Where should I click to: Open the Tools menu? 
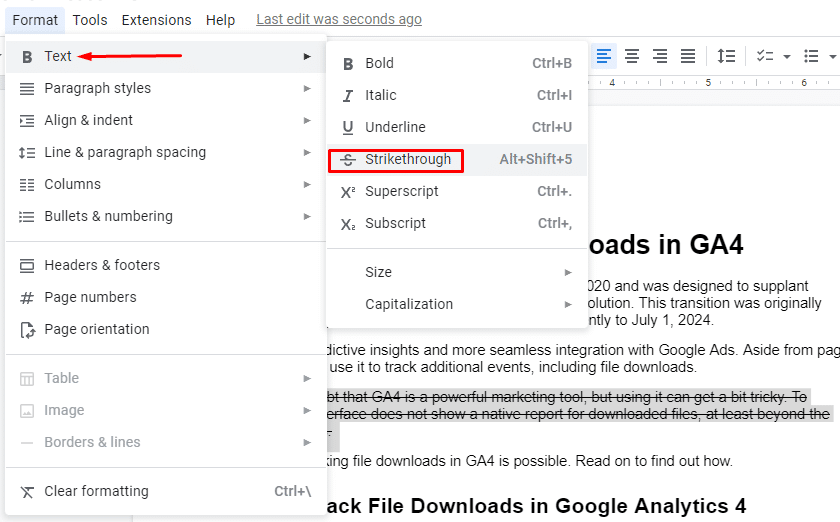[x=90, y=20]
